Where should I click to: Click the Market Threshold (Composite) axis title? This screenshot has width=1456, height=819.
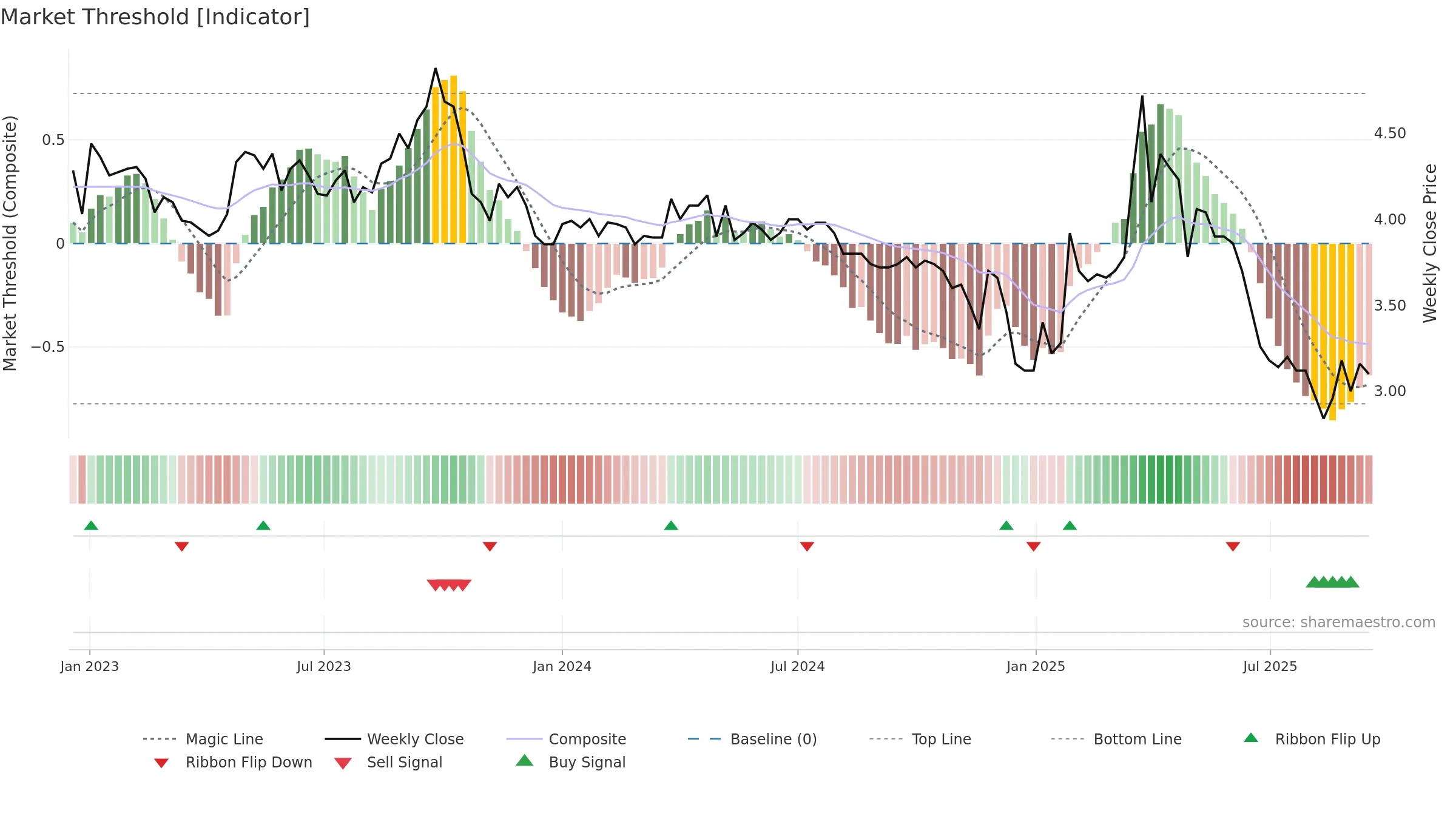(x=10, y=243)
